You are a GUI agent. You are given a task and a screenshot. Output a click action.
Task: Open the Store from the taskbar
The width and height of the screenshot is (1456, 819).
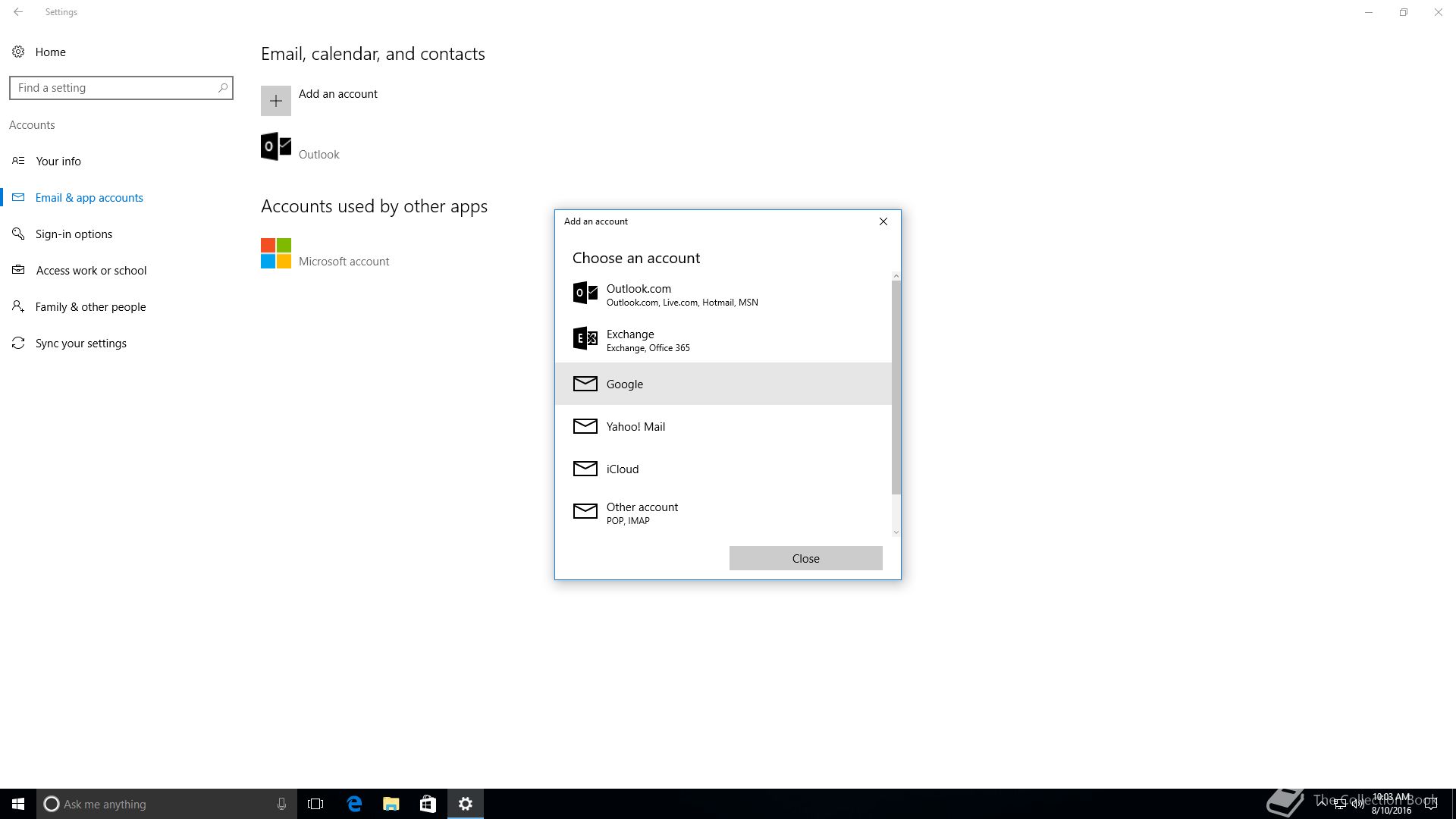tap(428, 804)
